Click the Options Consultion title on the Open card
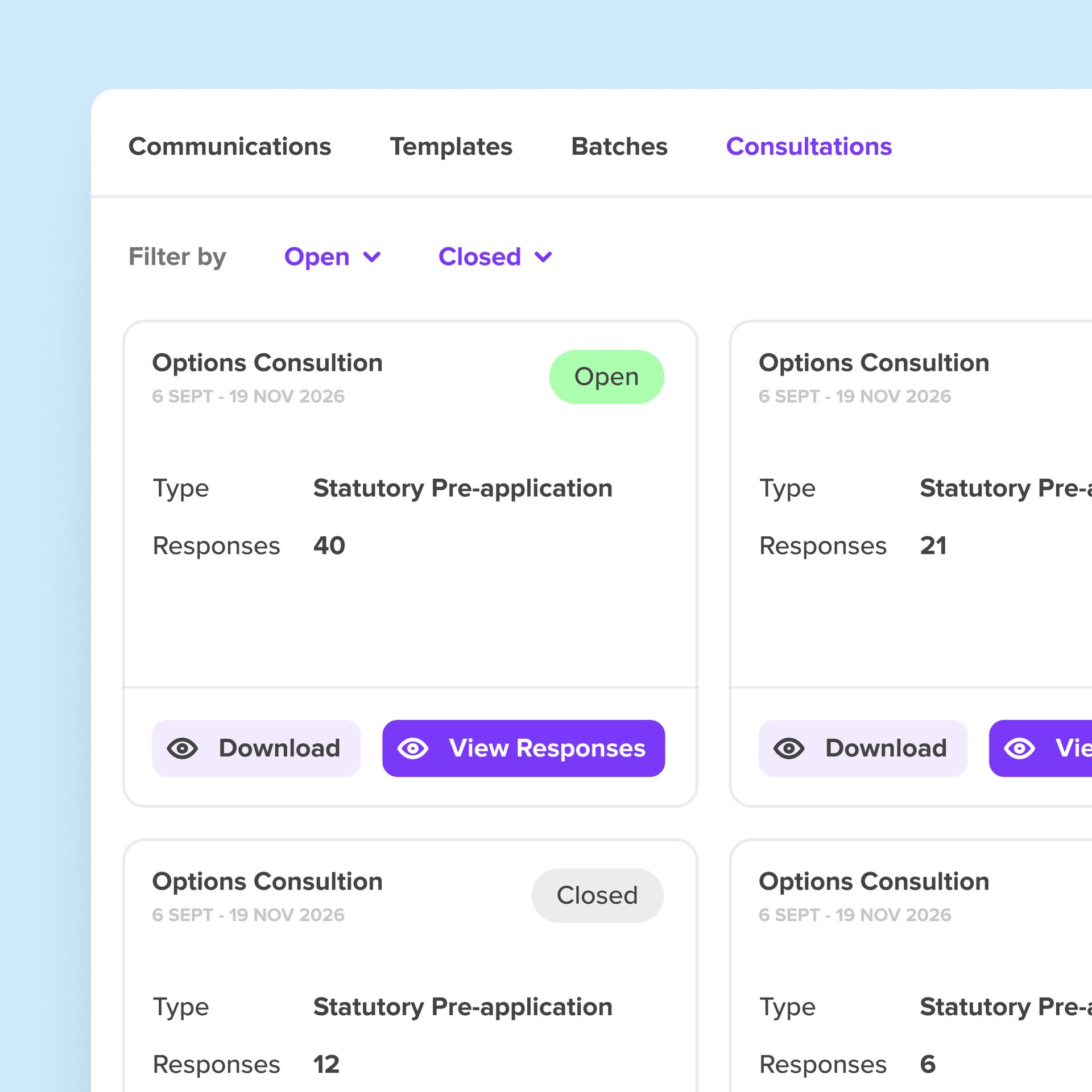Image resolution: width=1092 pixels, height=1092 pixels. click(267, 363)
